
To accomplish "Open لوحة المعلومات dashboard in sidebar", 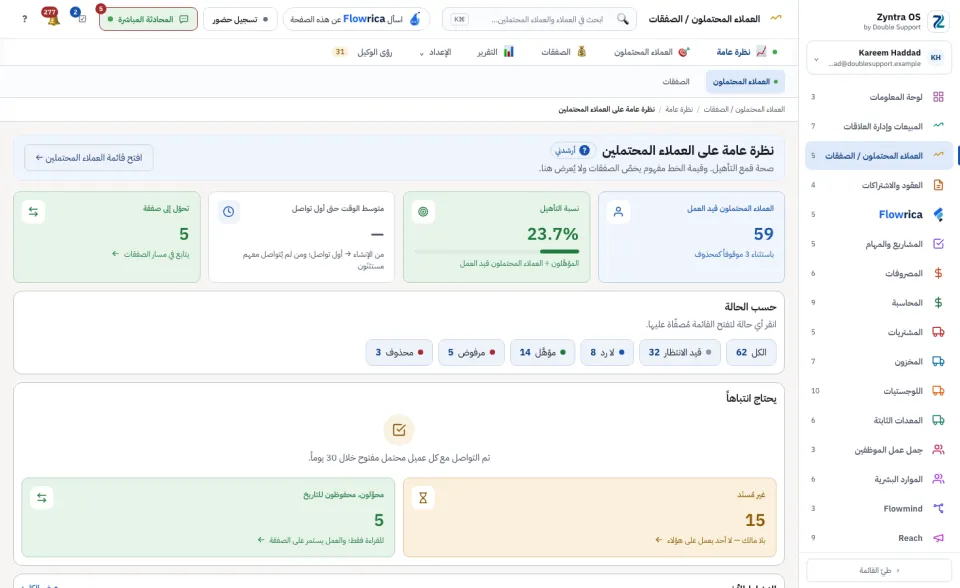I will coord(879,97).
